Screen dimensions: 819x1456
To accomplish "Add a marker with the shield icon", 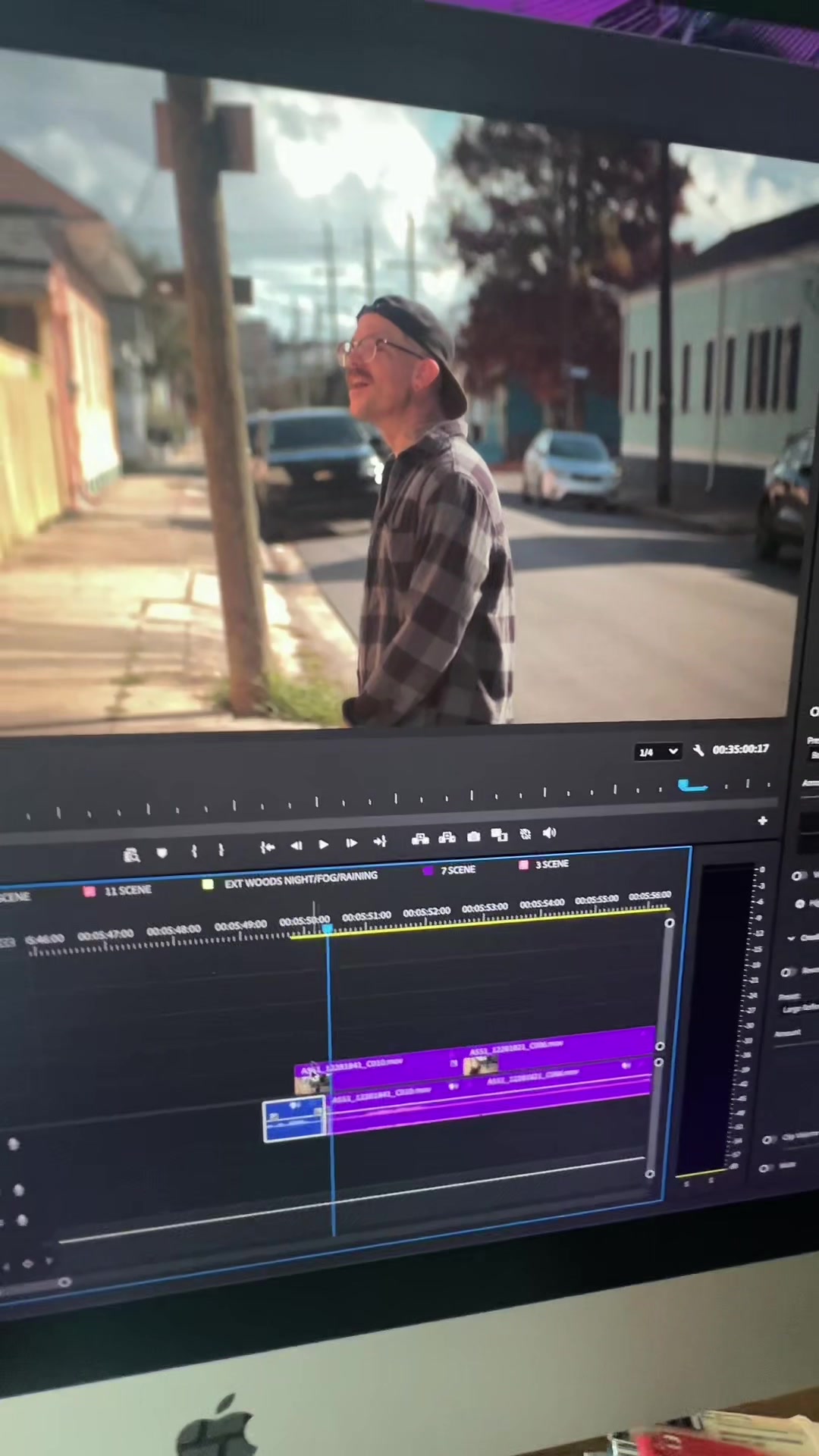I will pos(162,852).
